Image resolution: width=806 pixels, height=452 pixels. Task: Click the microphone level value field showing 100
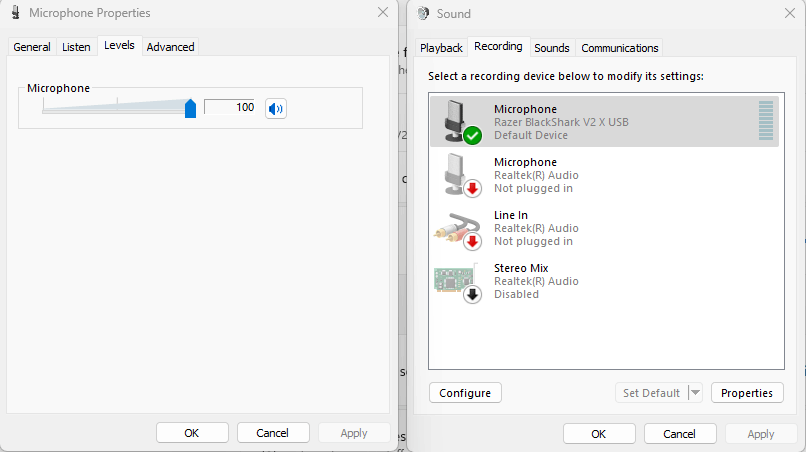tap(230, 107)
